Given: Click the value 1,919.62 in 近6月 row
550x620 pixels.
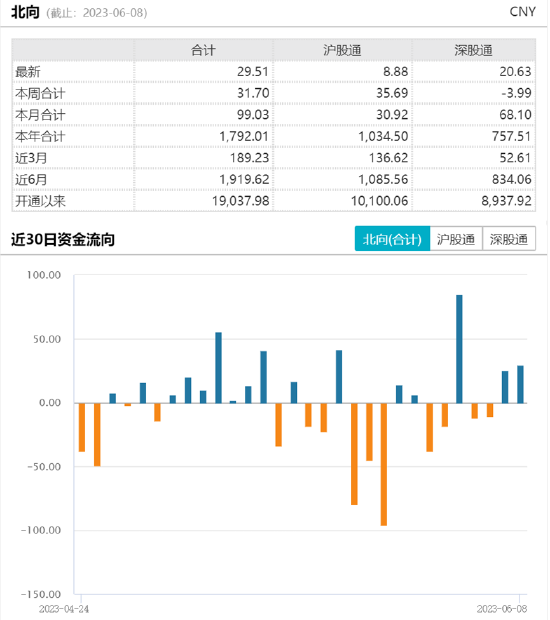Looking at the screenshot, I should tap(244, 180).
